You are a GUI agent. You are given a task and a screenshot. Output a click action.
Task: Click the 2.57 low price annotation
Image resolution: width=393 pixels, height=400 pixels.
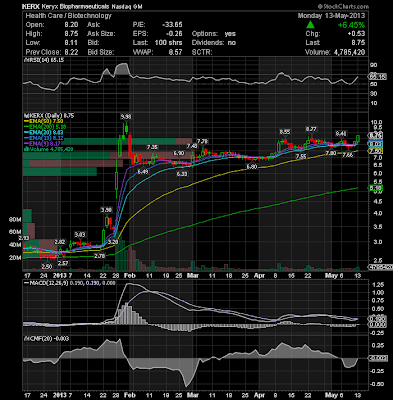[x=63, y=263]
